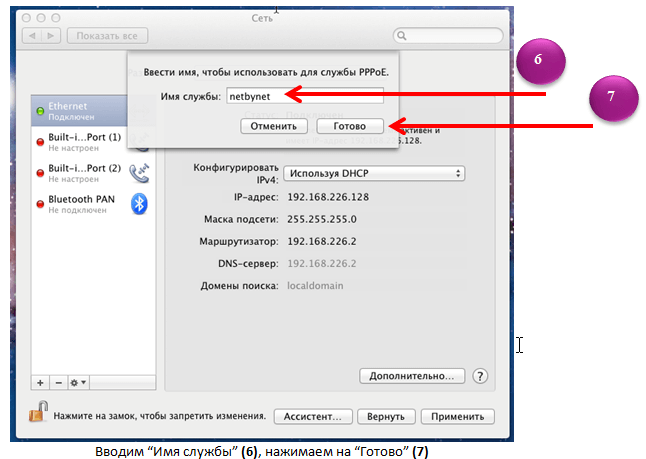646x459 pixels.
Task: Open the Конфигурировать IPv4 dropdown
Action: pyautogui.click(x=374, y=173)
